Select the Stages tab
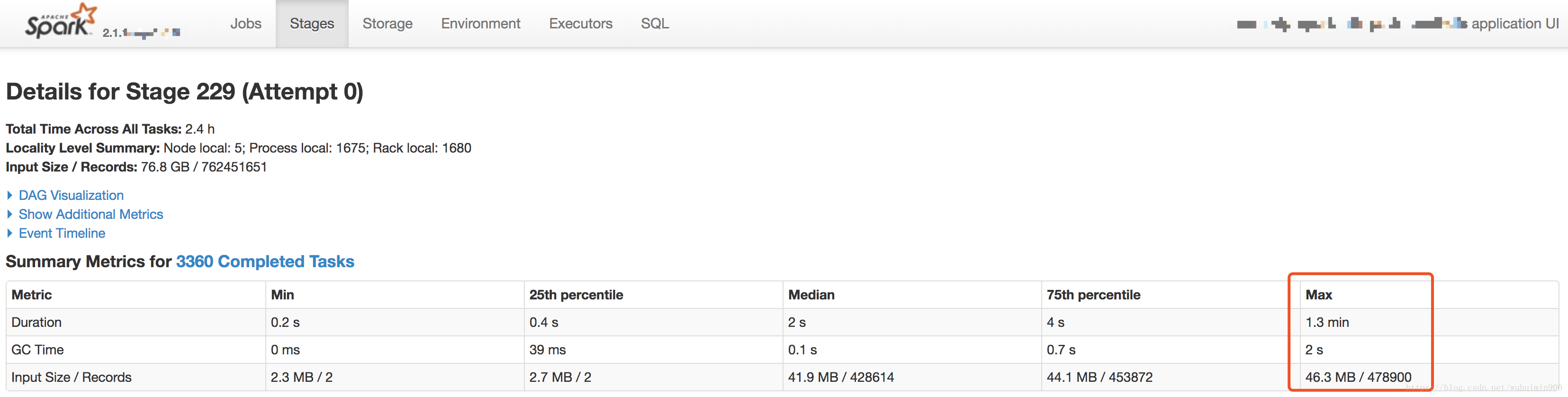Screen dimensions: 1568x397 pos(312,24)
